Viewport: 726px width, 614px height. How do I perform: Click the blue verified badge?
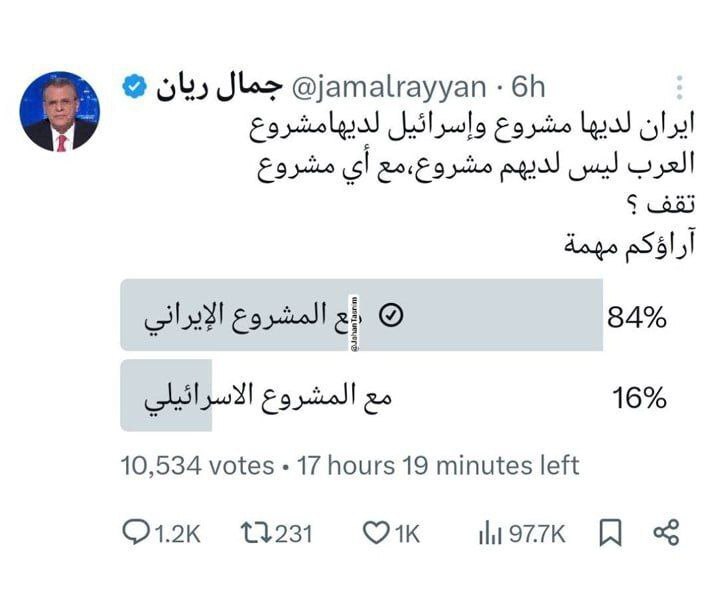134,87
